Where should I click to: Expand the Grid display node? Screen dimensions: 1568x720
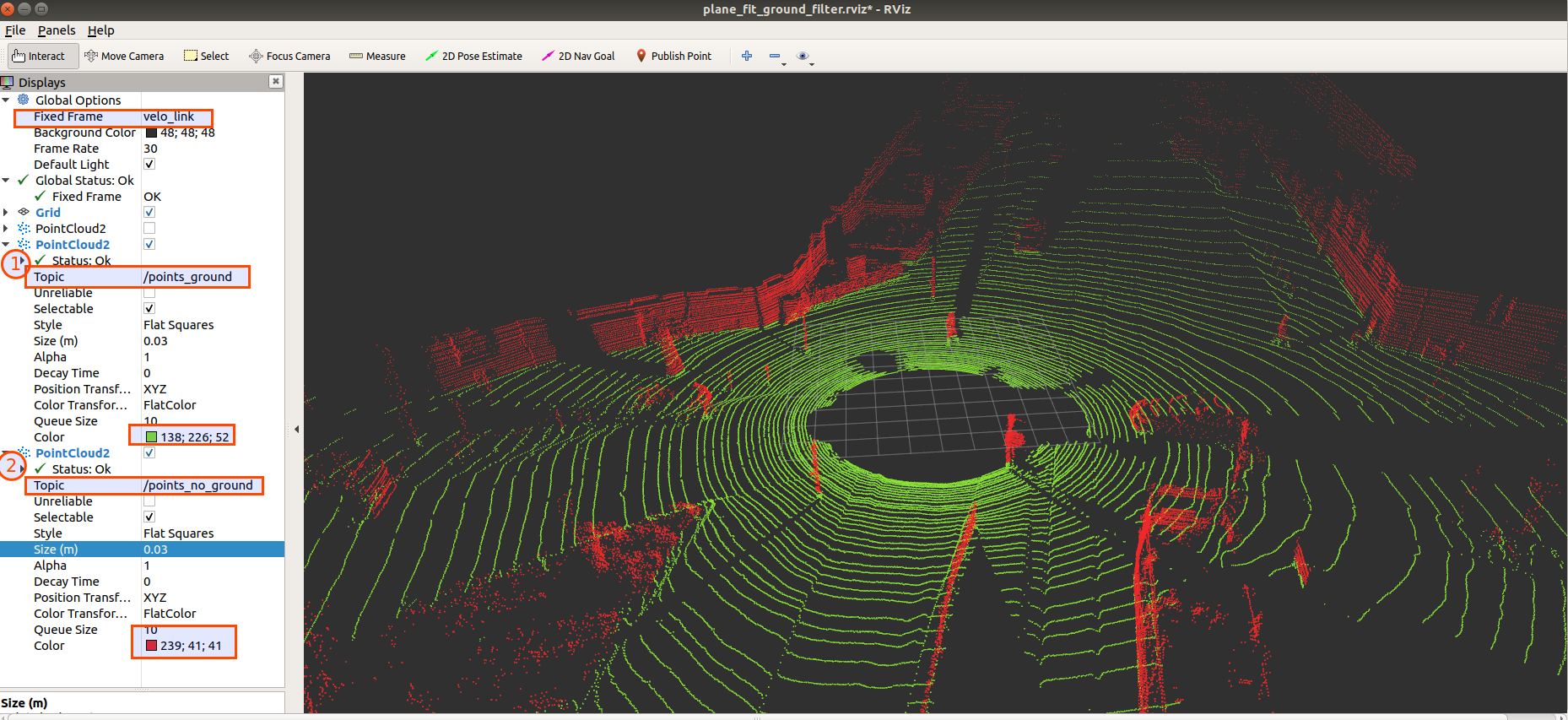(6, 212)
